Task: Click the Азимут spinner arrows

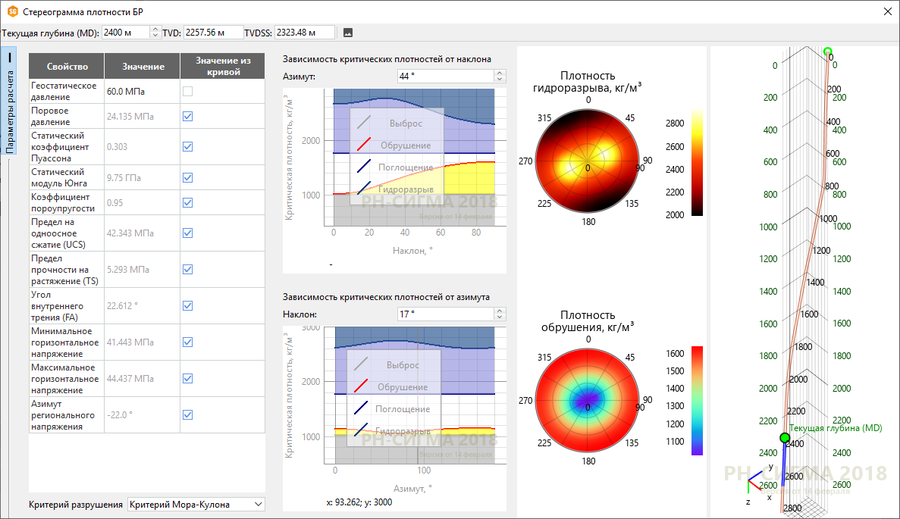Action: point(500,76)
